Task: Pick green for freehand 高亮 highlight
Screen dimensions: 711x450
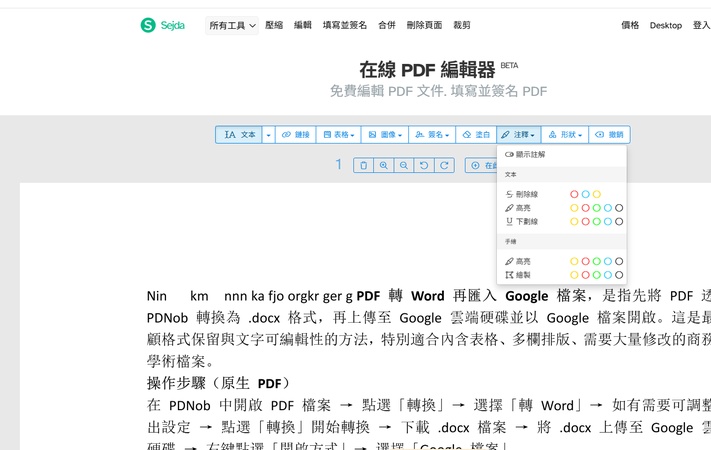Action: tap(597, 261)
